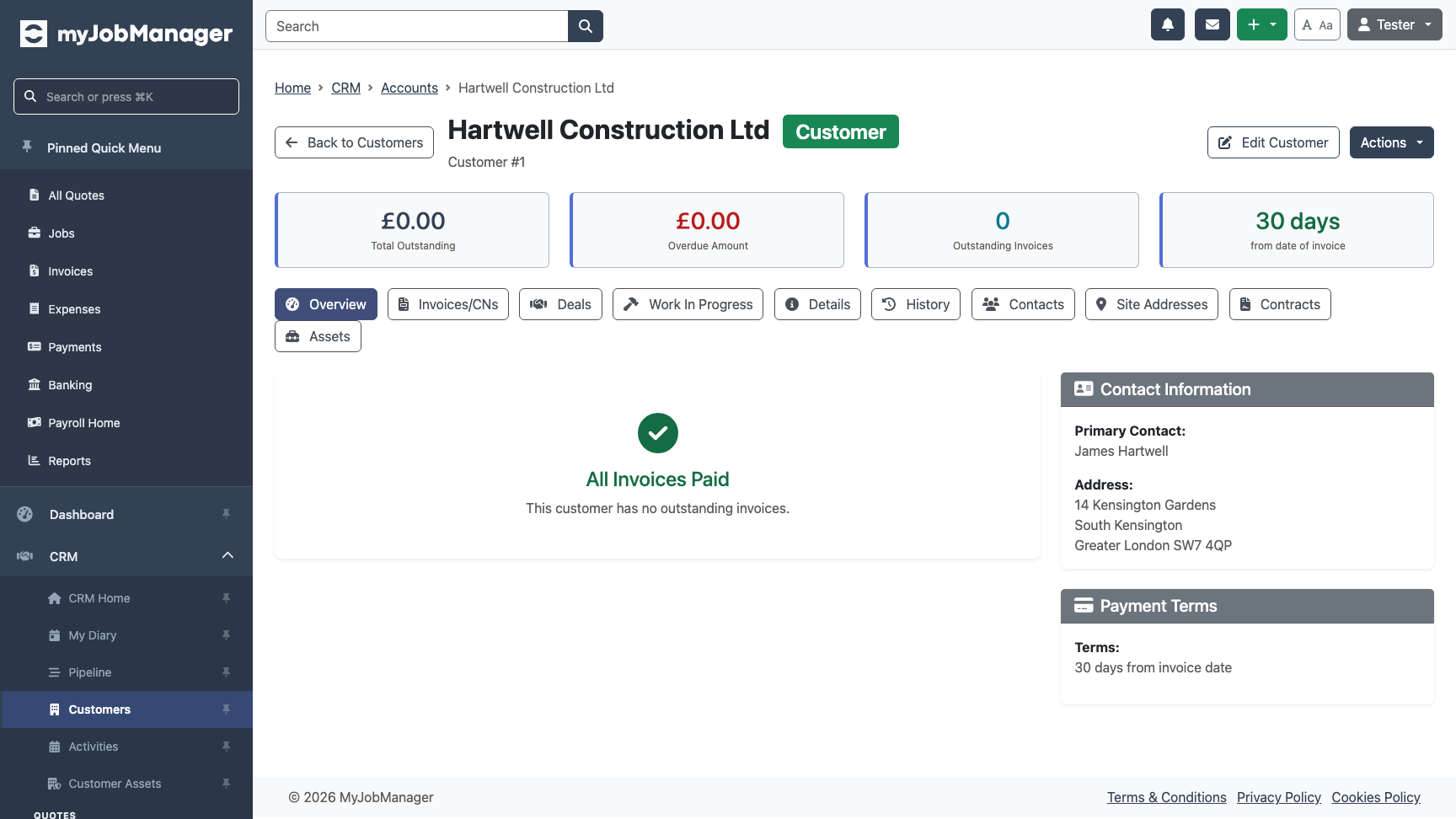Open the History tab
The height and width of the screenshot is (819, 1456).
(916, 304)
